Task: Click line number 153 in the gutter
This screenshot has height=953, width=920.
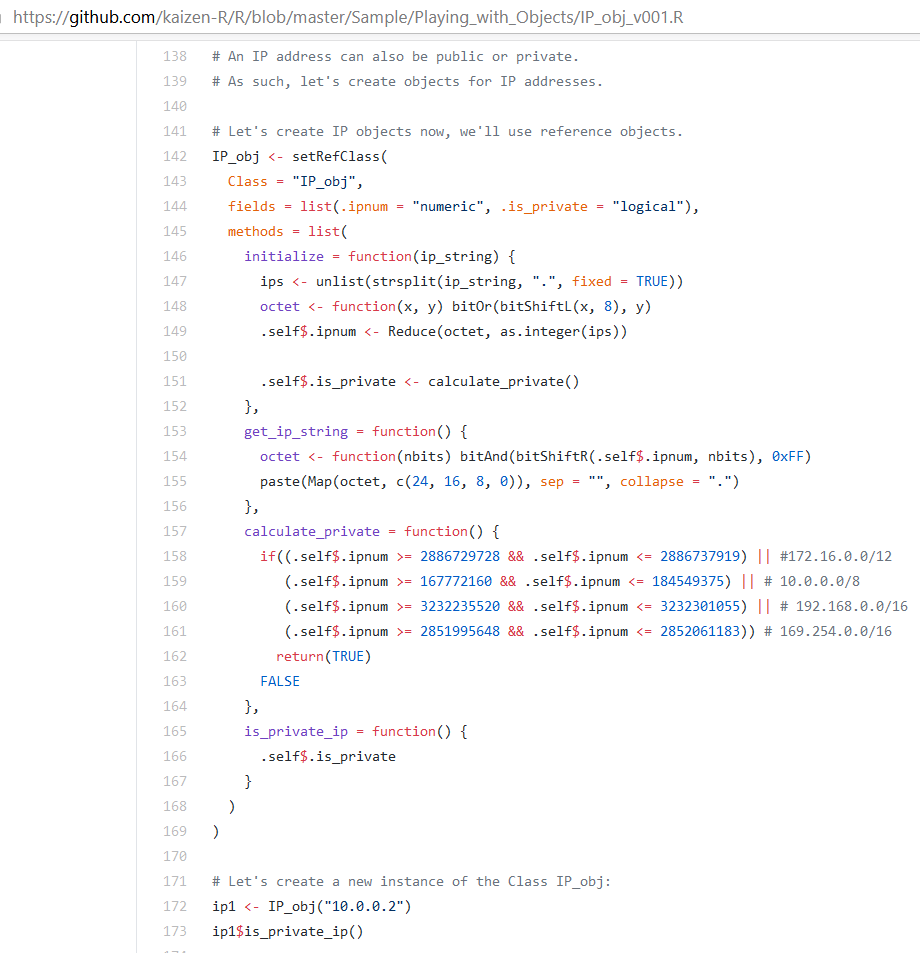Action: (x=175, y=431)
